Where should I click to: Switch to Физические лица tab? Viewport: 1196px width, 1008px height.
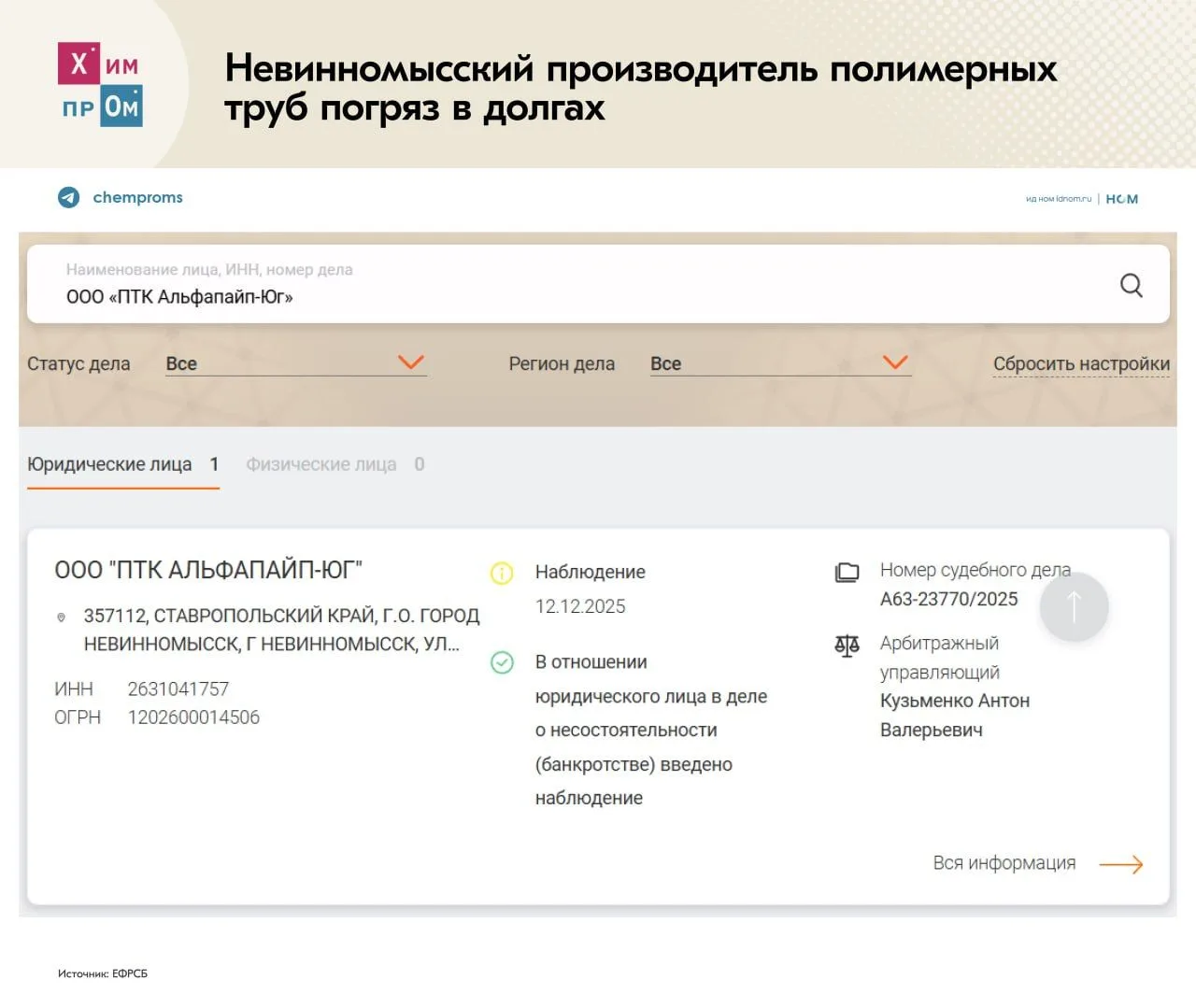pyautogui.click(x=335, y=464)
